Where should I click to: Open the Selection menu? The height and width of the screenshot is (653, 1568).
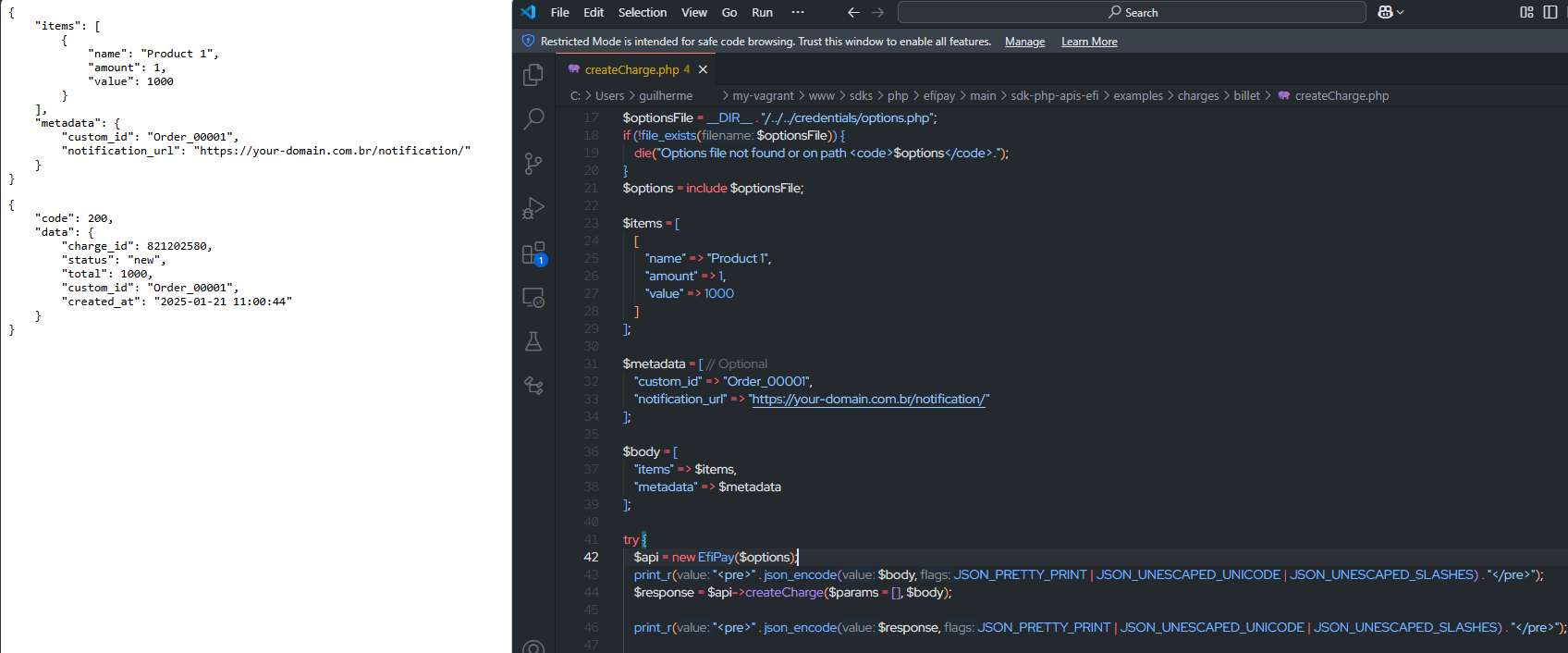click(642, 12)
